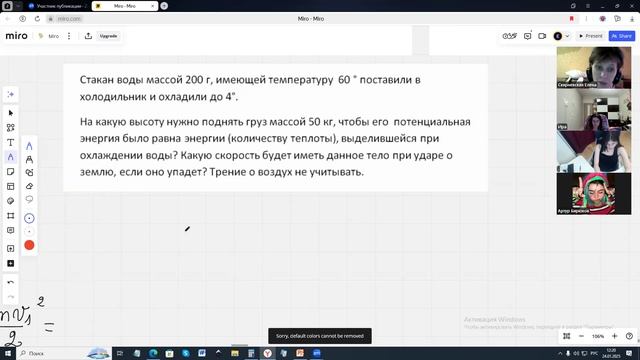
Task: Go to Miro home logo
Action: (16, 36)
